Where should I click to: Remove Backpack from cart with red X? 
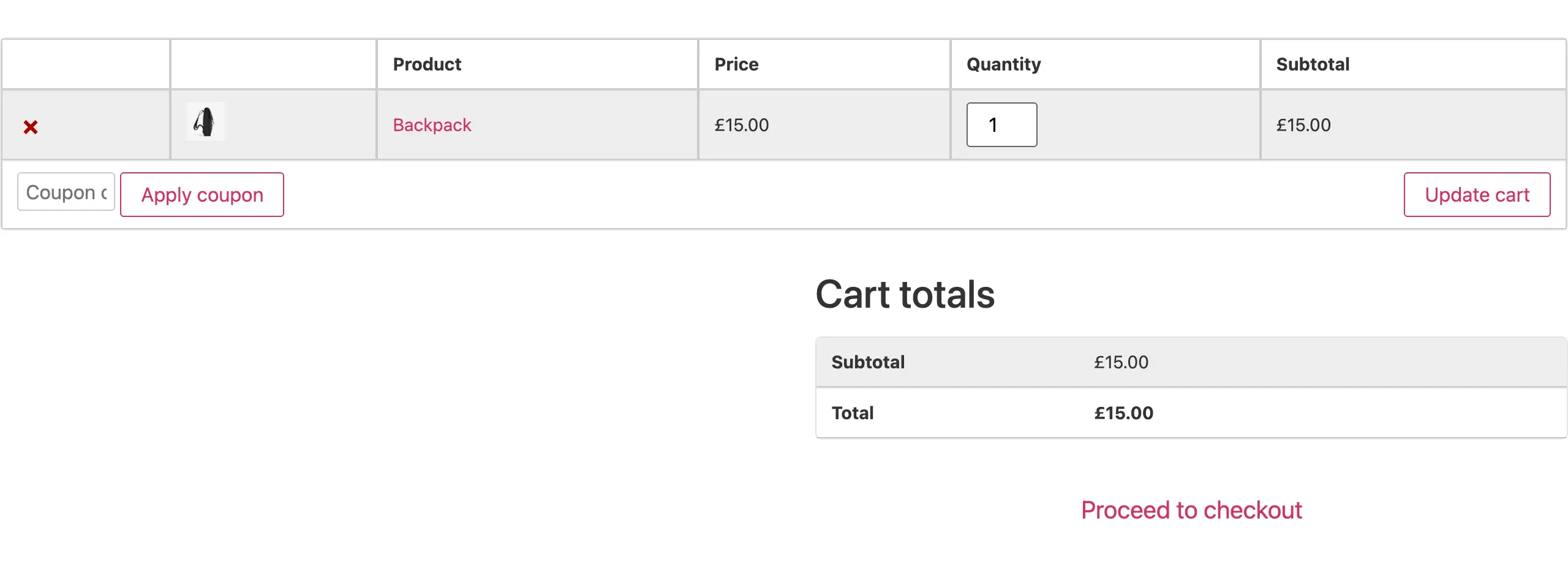pyautogui.click(x=31, y=127)
